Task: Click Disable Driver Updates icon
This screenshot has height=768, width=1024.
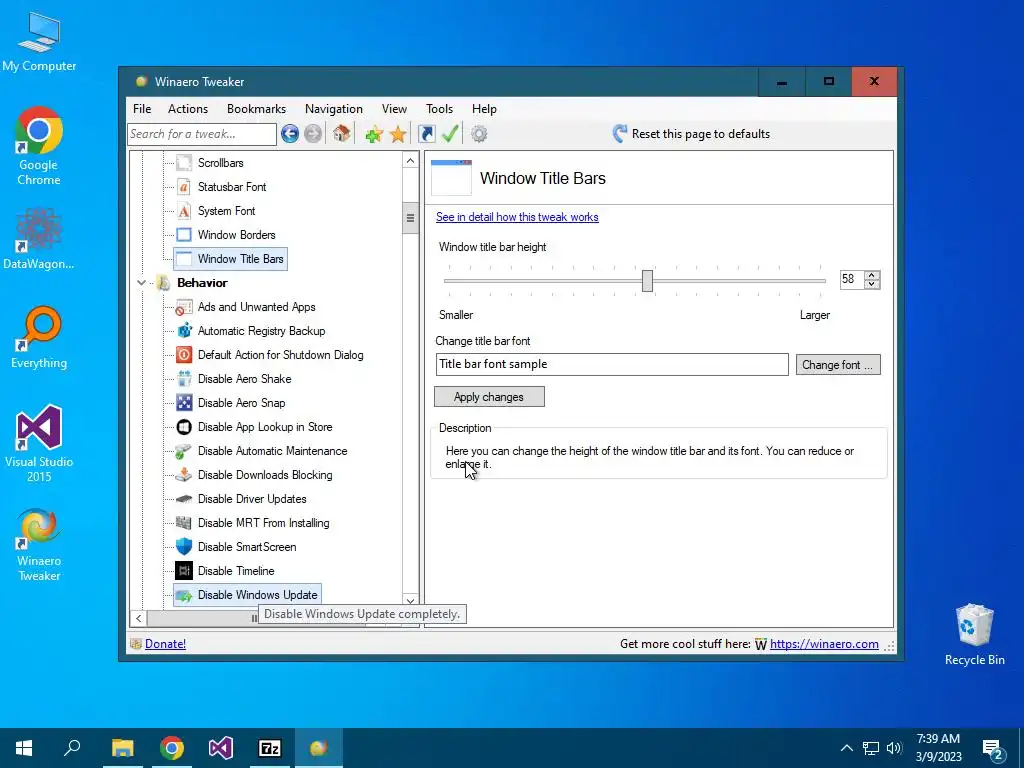Action: pos(184,499)
